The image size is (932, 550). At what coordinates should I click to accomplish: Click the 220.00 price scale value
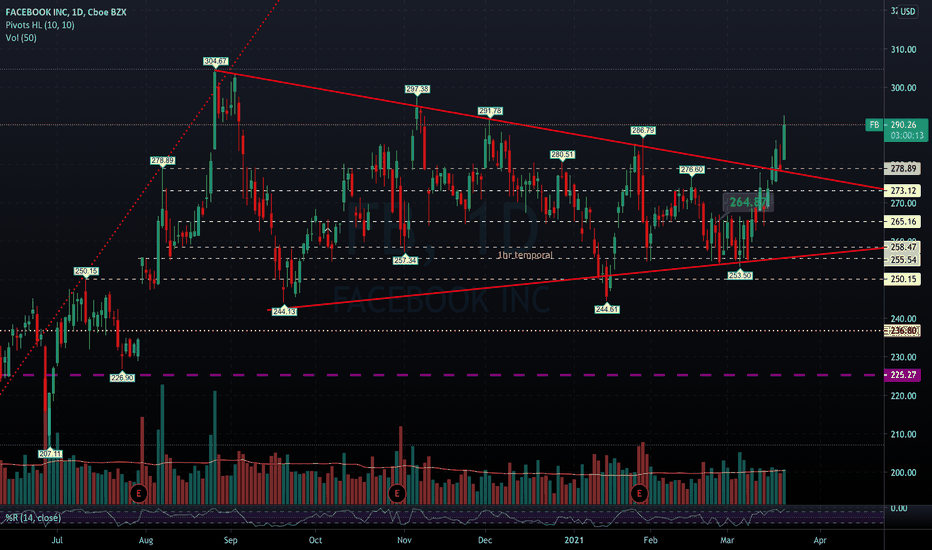coord(903,395)
